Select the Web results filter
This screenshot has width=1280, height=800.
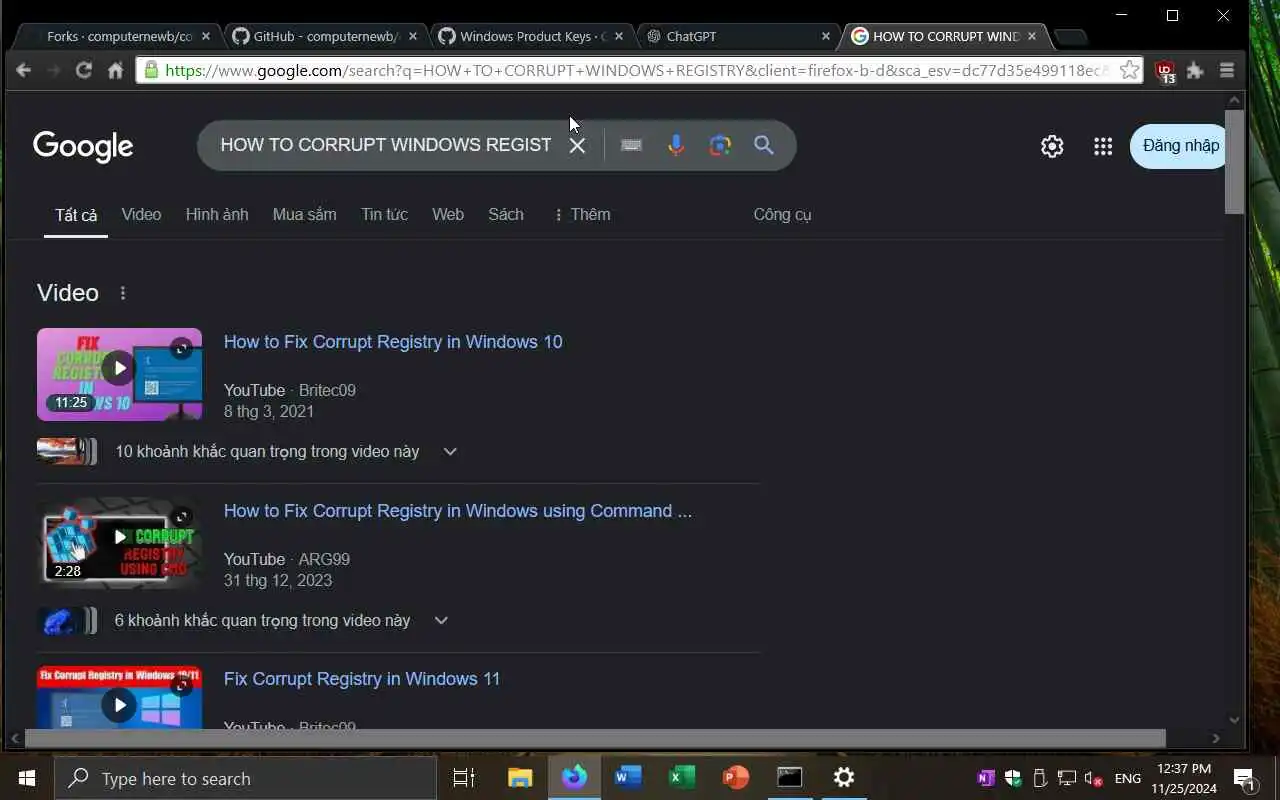coord(448,214)
